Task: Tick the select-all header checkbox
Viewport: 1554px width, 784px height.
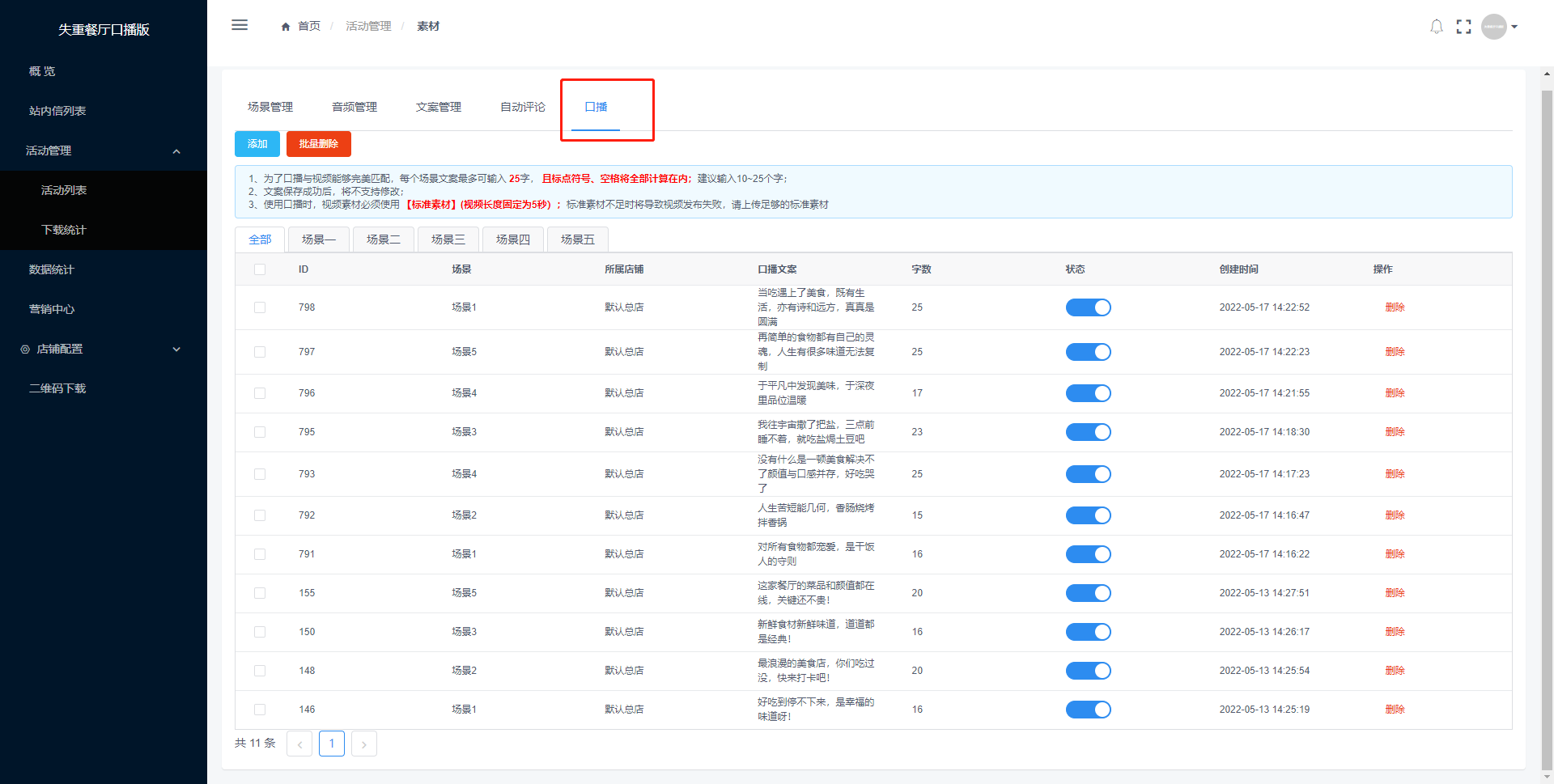Action: click(x=260, y=269)
